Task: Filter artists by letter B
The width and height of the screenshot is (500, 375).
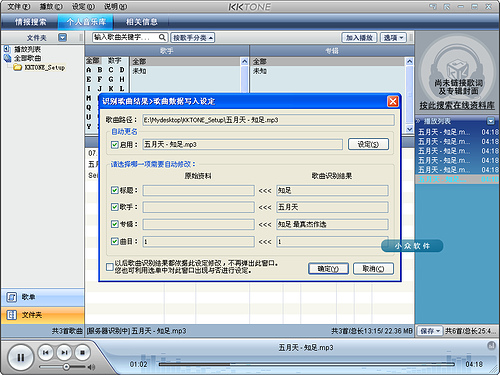Action: click(x=100, y=70)
